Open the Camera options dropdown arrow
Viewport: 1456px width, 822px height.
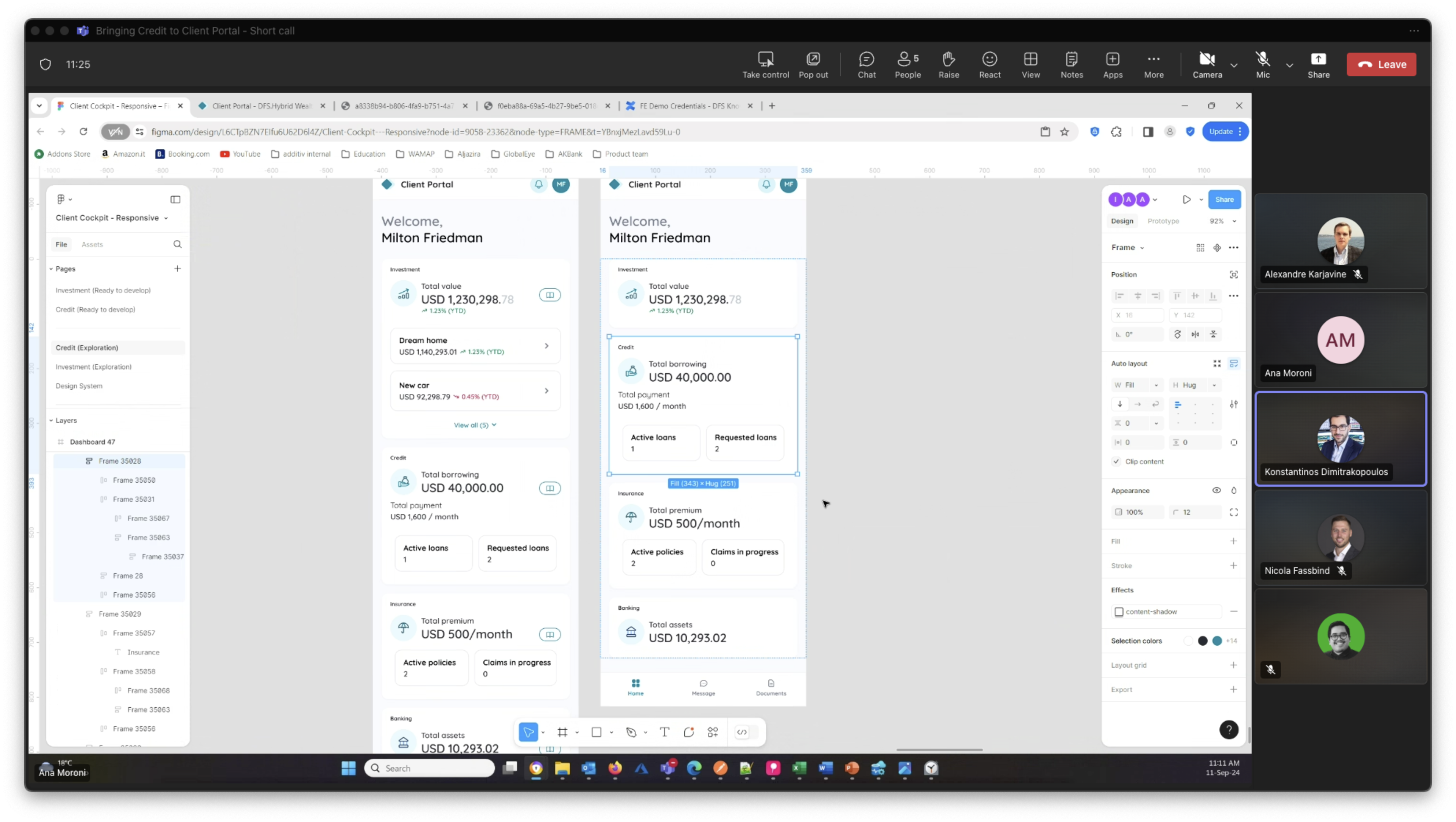pos(1234,66)
